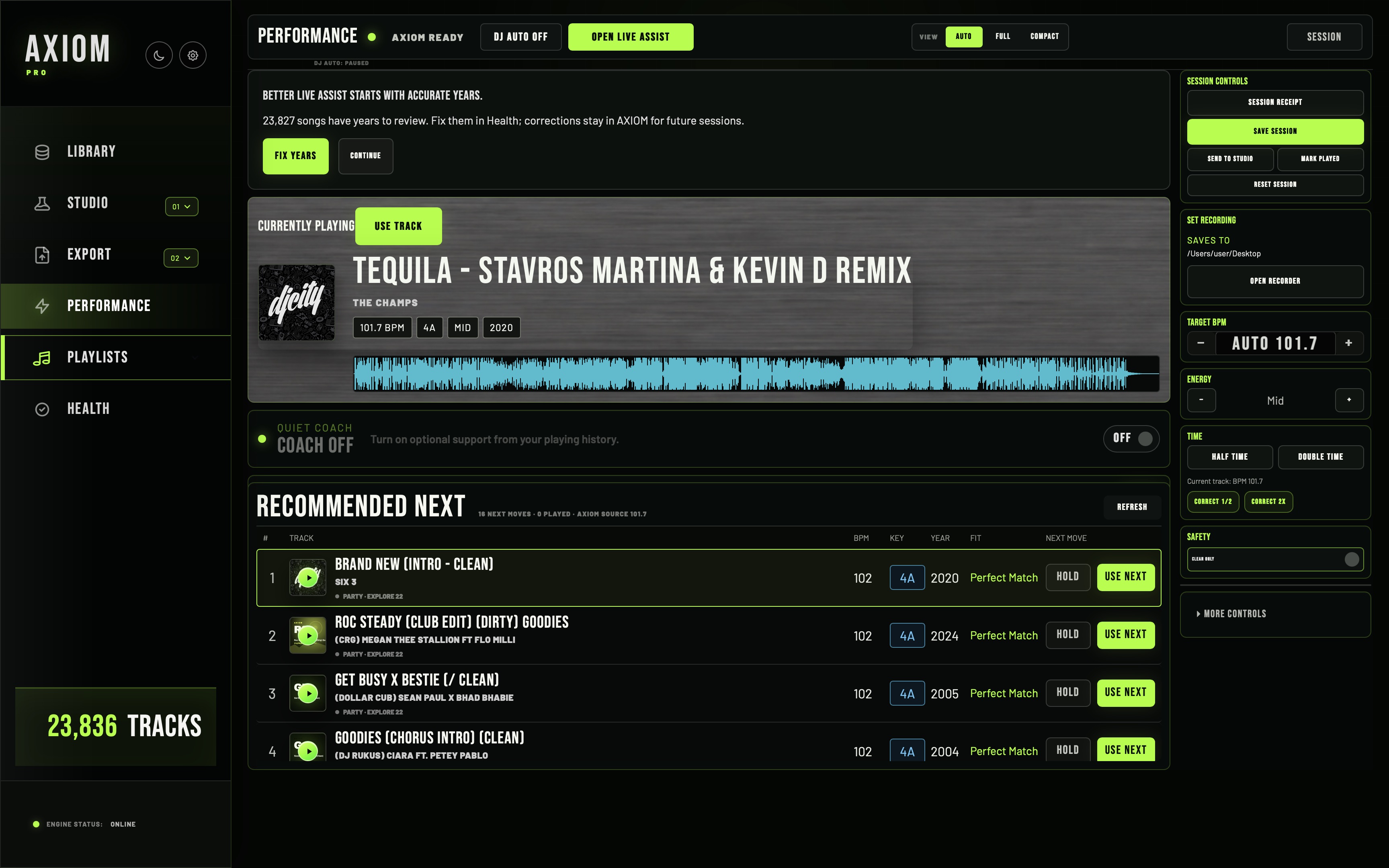Open settings gear icon
The width and height of the screenshot is (1389, 868).
193,56
